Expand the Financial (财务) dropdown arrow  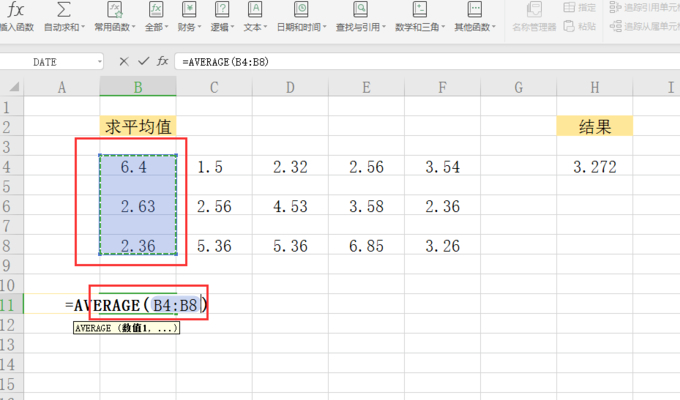tap(199, 27)
